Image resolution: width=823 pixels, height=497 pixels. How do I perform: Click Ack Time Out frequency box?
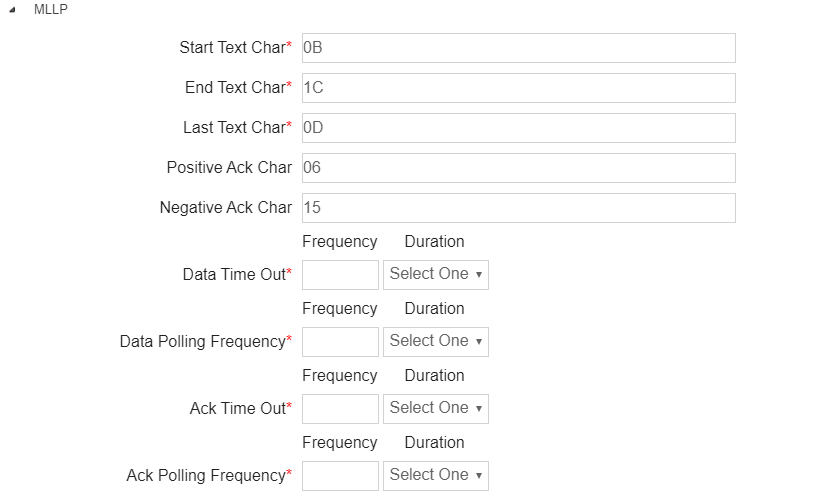[340, 409]
